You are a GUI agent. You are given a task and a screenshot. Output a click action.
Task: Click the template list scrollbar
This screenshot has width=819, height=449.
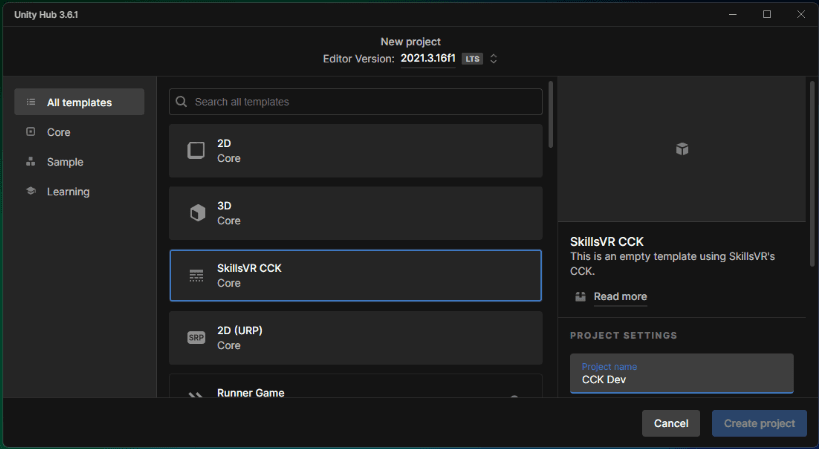point(551,115)
